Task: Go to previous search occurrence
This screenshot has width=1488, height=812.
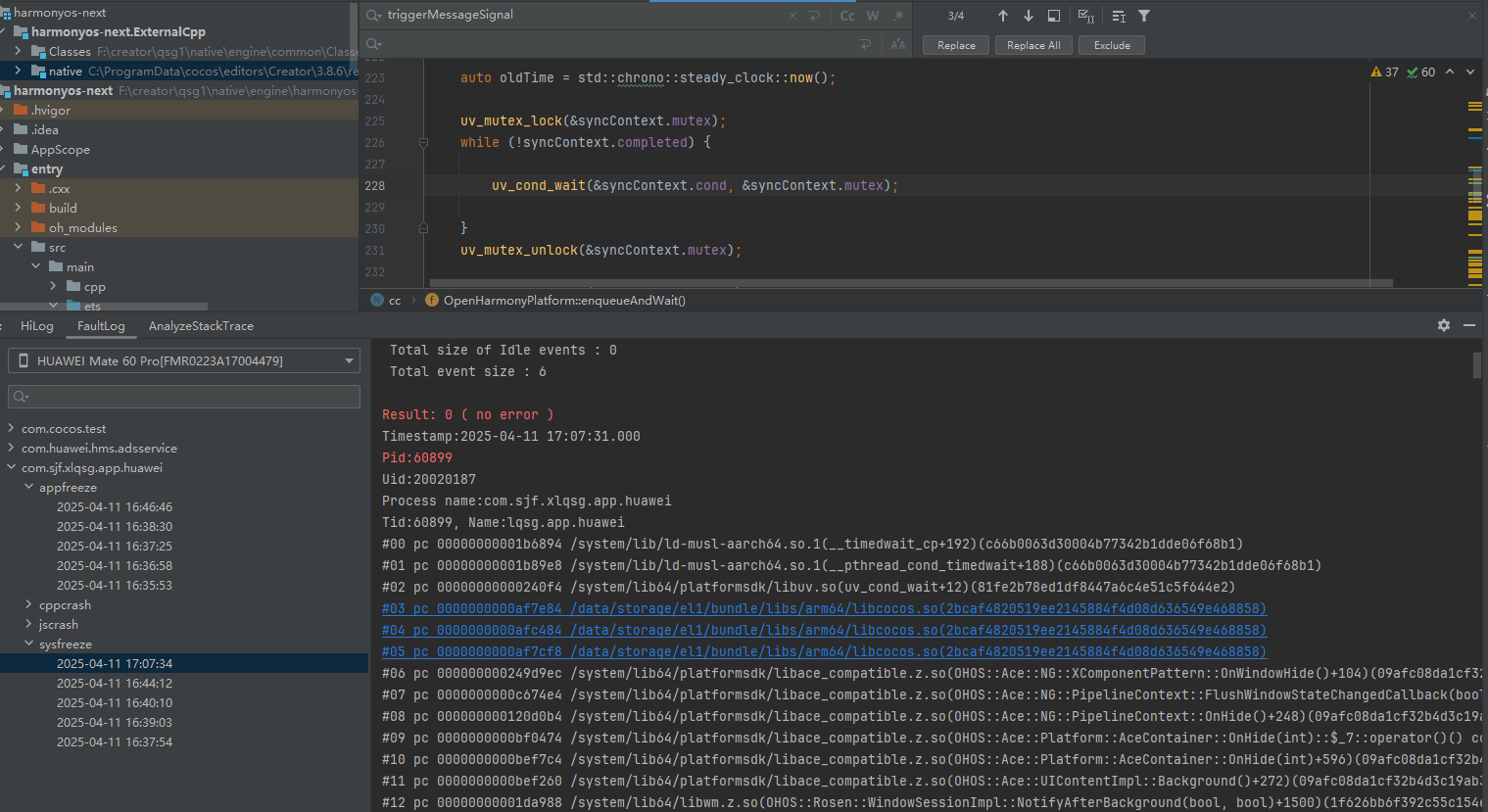Action: [1002, 16]
